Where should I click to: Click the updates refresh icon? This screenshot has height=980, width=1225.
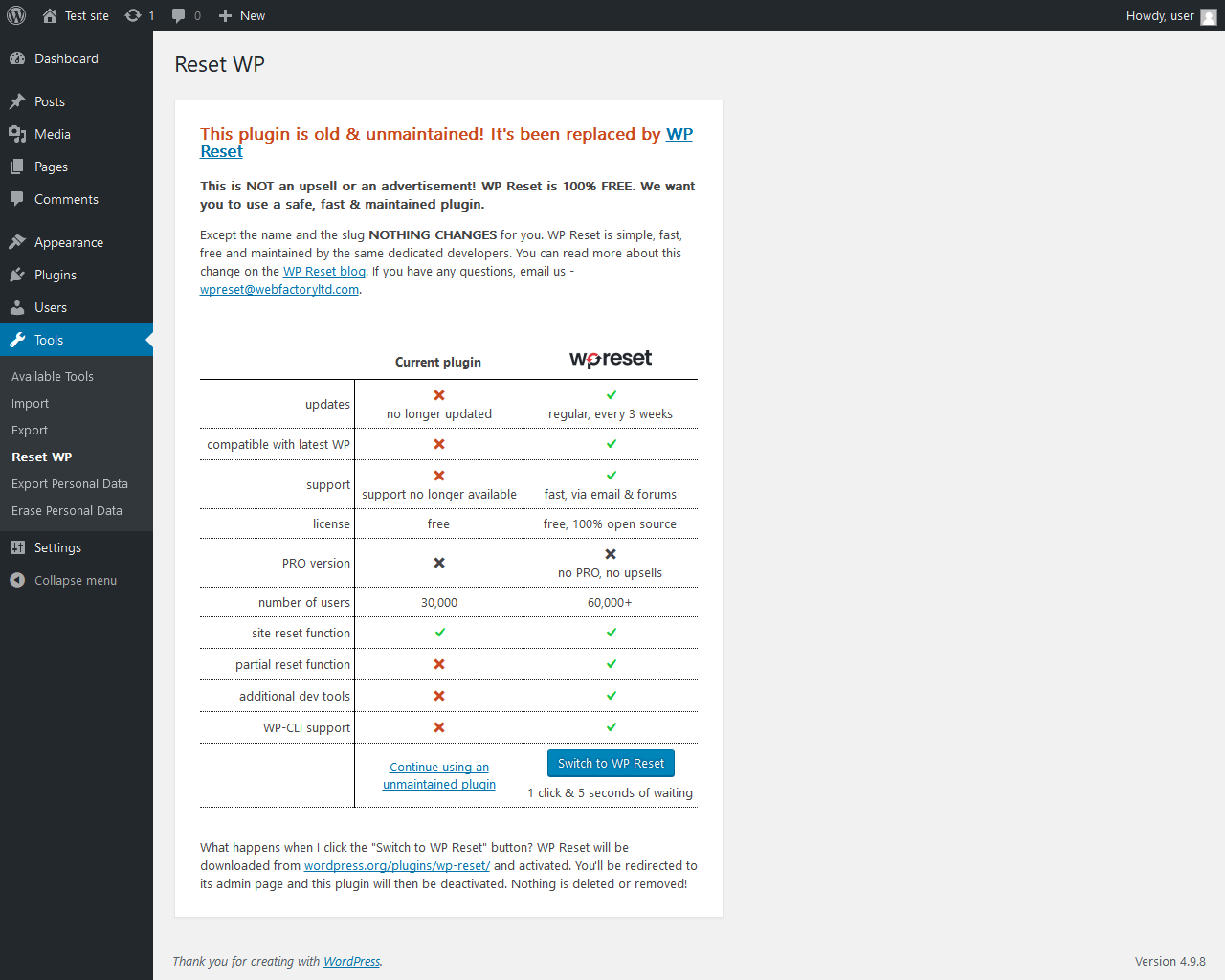(133, 15)
